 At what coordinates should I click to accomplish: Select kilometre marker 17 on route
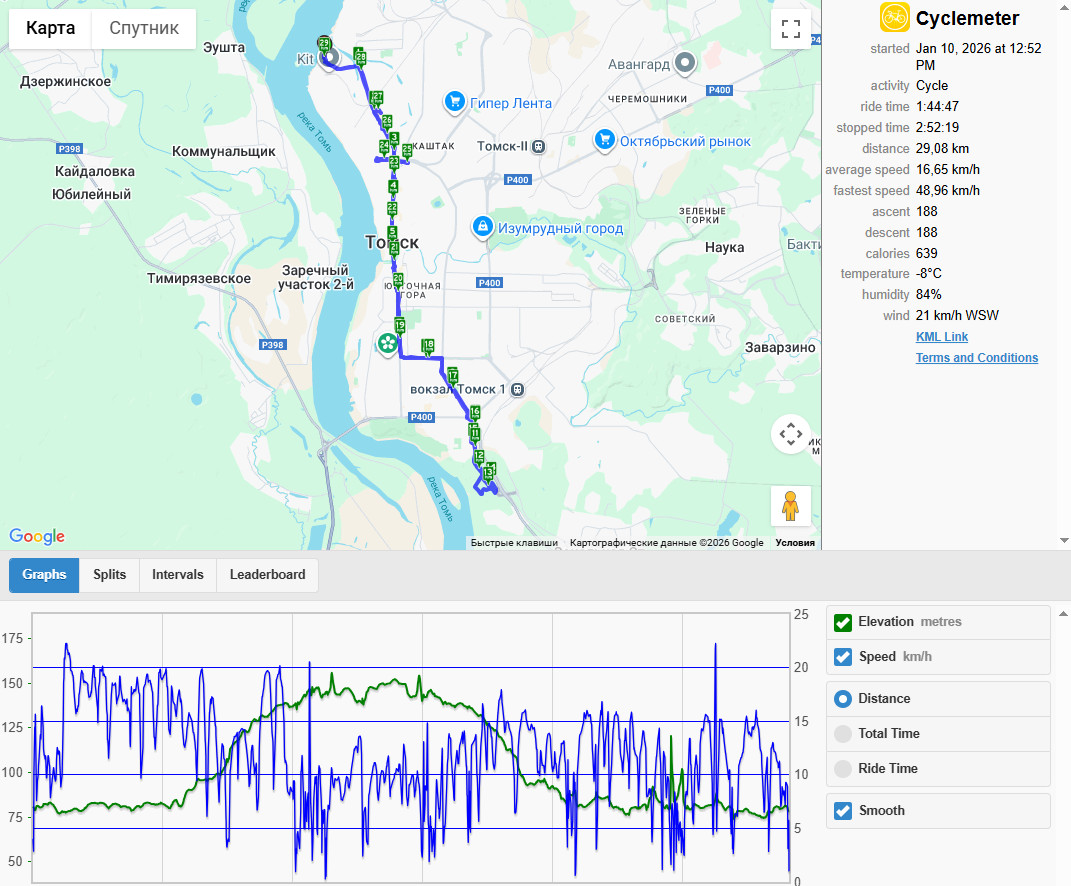coord(452,376)
